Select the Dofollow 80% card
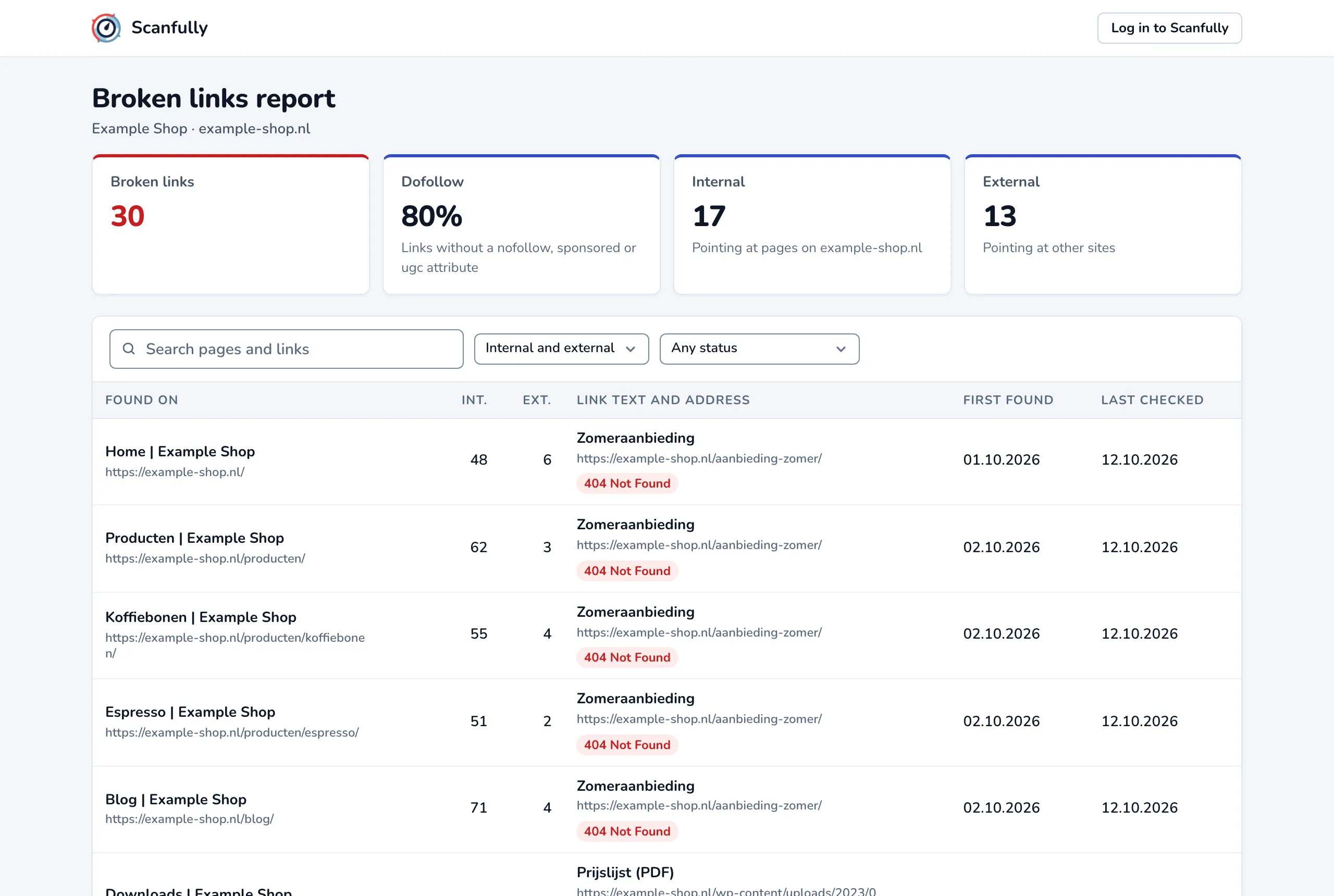Image resolution: width=1334 pixels, height=896 pixels. (x=521, y=224)
